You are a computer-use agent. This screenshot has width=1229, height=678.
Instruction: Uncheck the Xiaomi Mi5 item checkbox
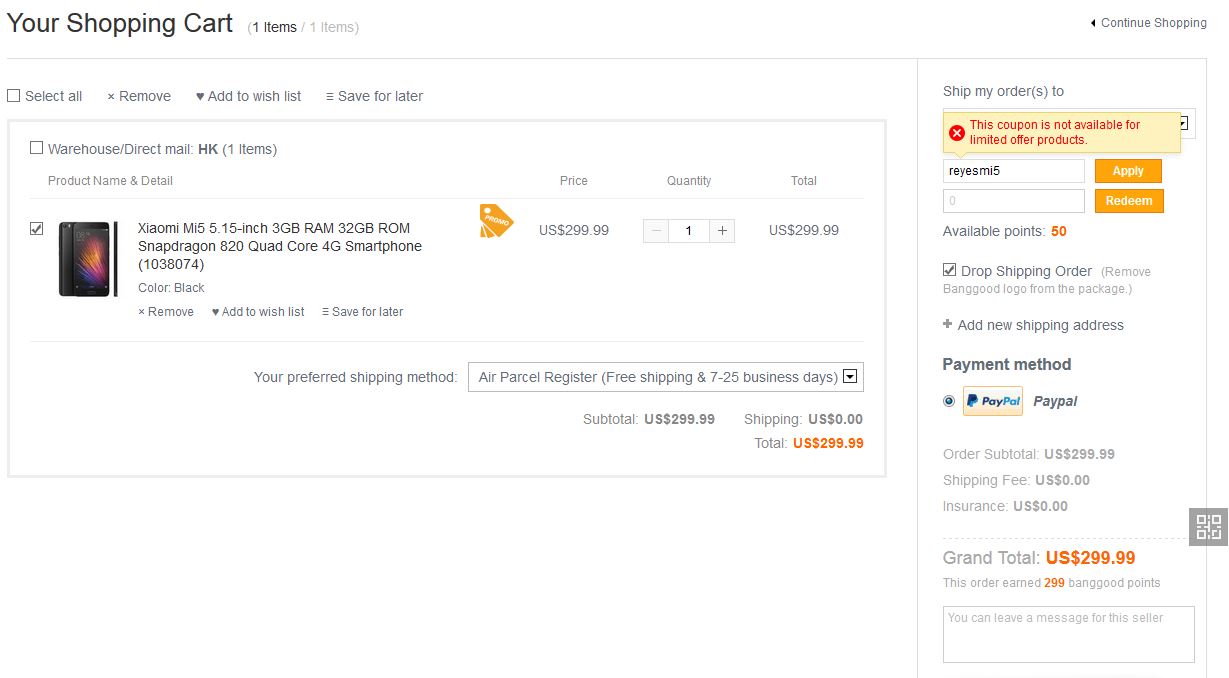(x=37, y=228)
